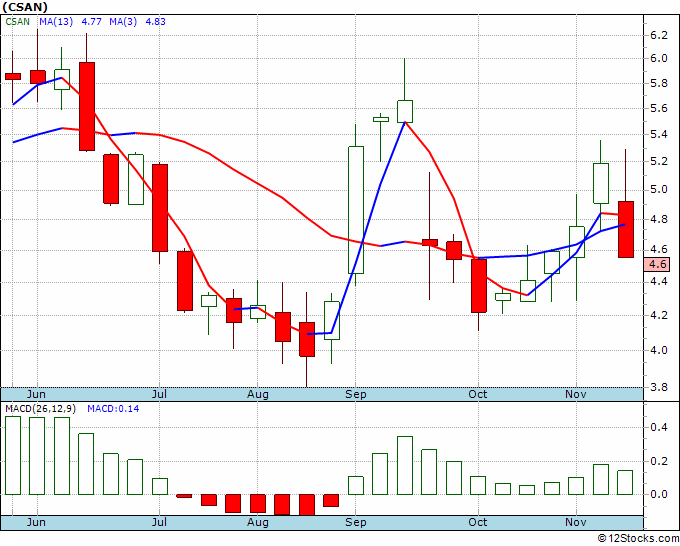Click Oct on the price chart time axis
The width and height of the screenshot is (680, 546).
(477, 394)
